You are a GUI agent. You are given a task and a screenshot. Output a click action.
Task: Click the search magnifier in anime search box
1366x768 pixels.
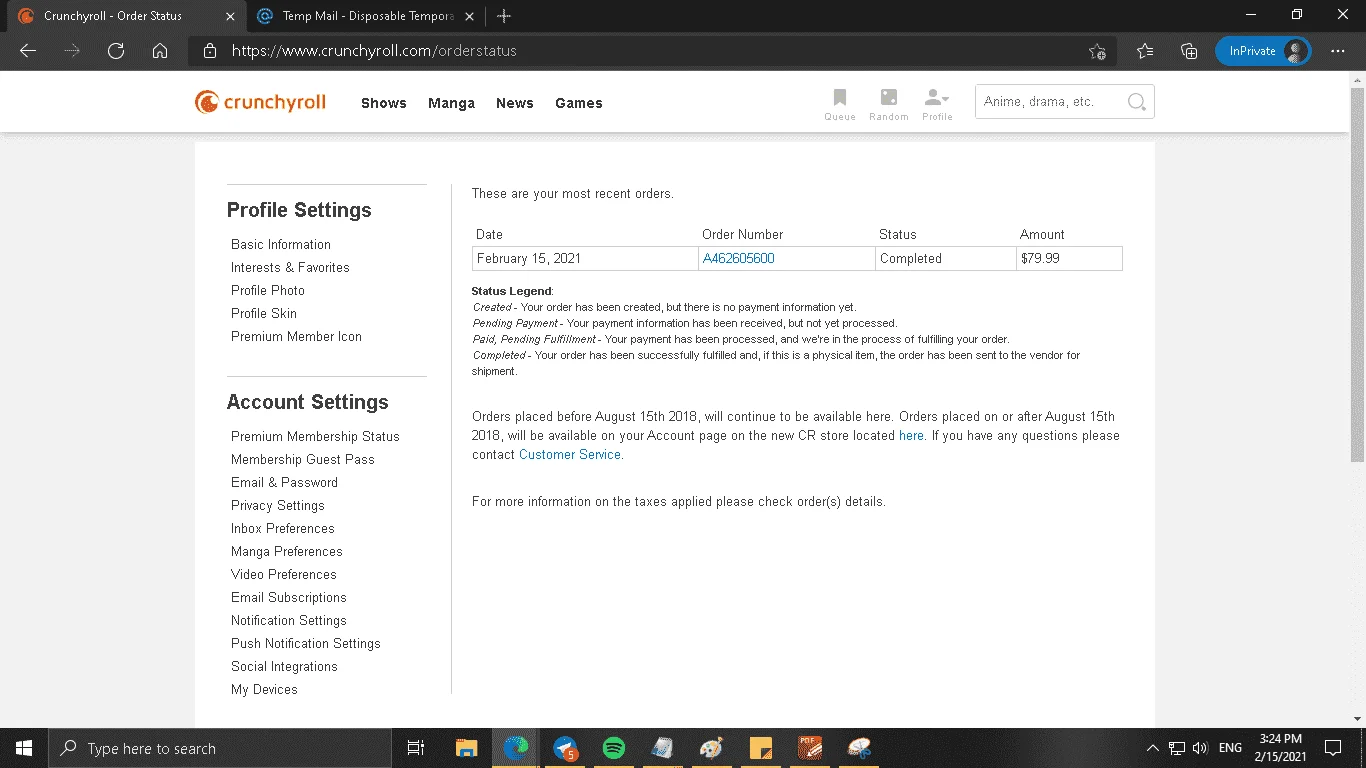1136,102
